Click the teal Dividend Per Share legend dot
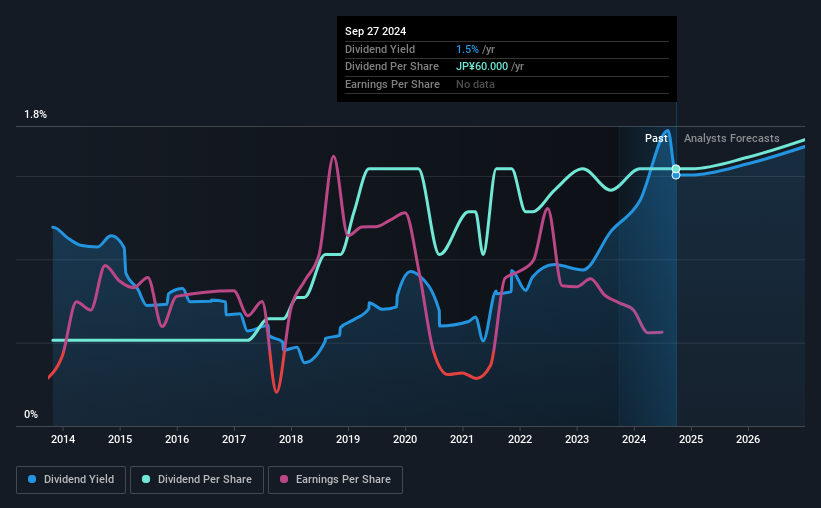 pyautogui.click(x=146, y=479)
